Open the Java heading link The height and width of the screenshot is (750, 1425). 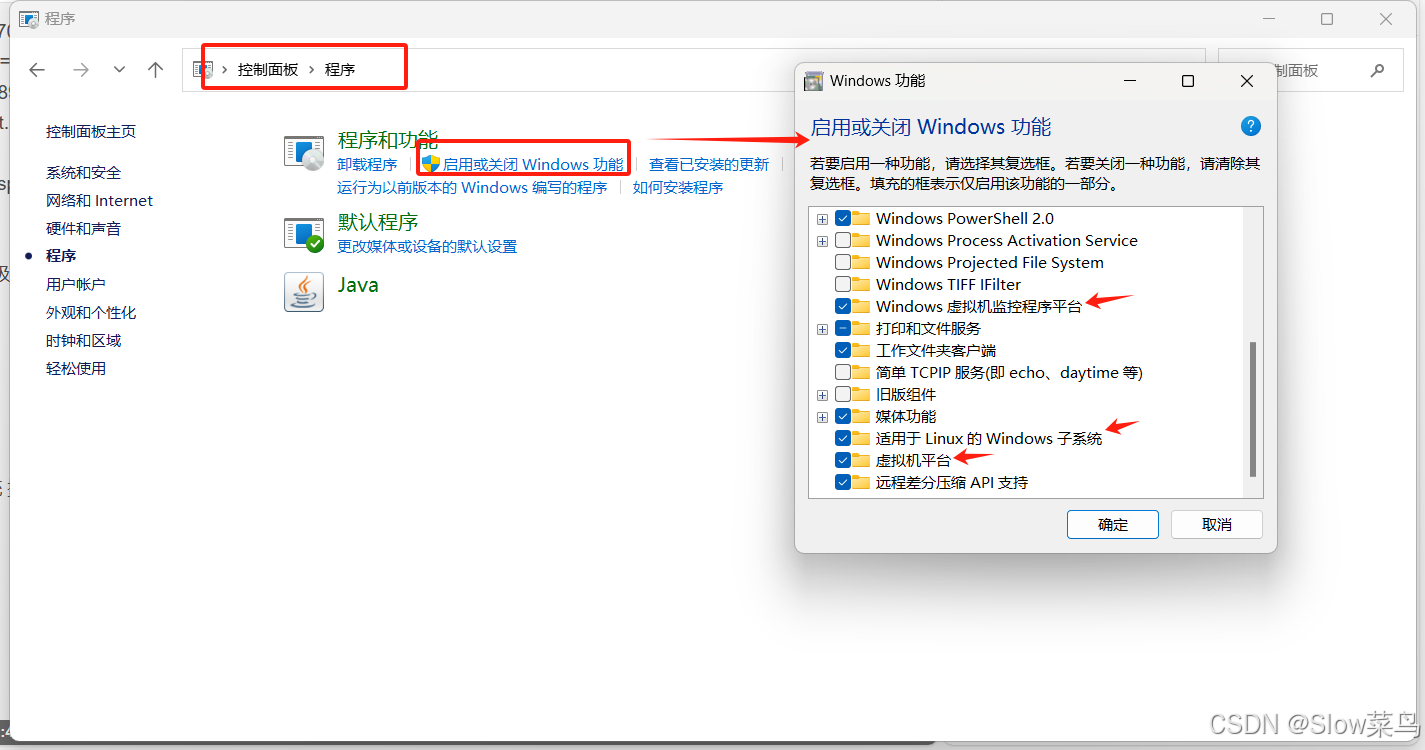358,285
